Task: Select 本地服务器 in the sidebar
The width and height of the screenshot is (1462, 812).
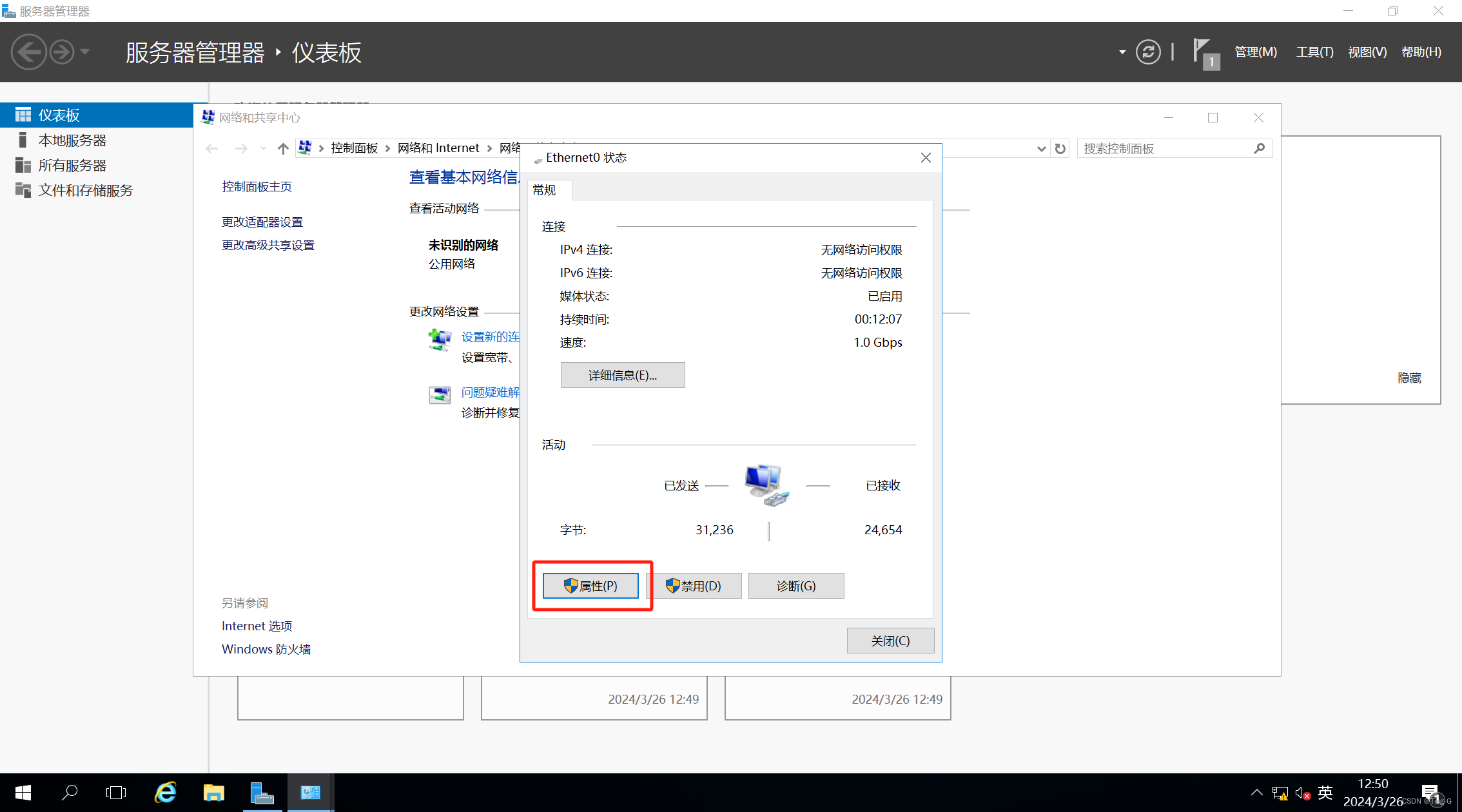Action: point(72,140)
